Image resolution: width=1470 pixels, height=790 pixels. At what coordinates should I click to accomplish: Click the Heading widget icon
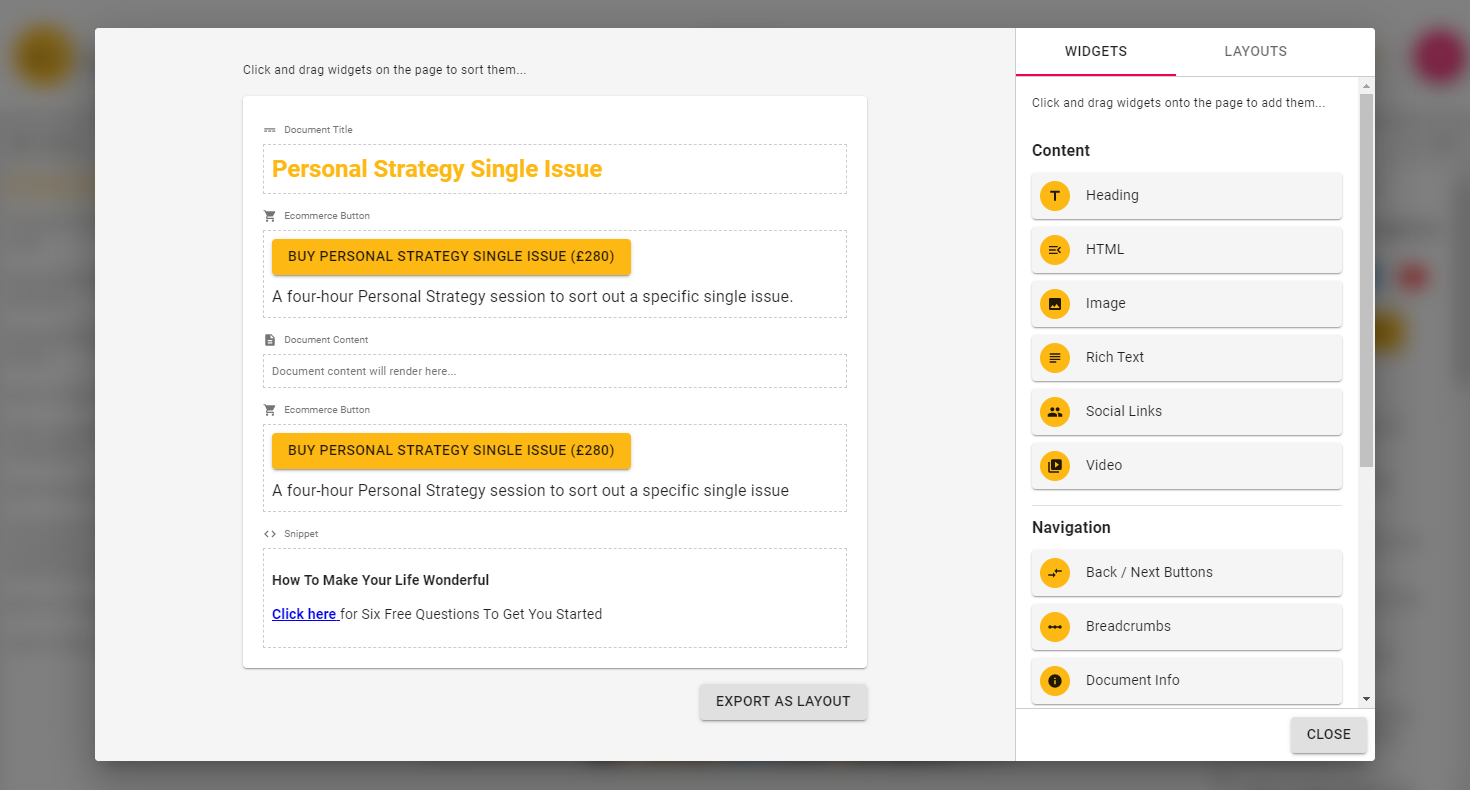tap(1055, 196)
